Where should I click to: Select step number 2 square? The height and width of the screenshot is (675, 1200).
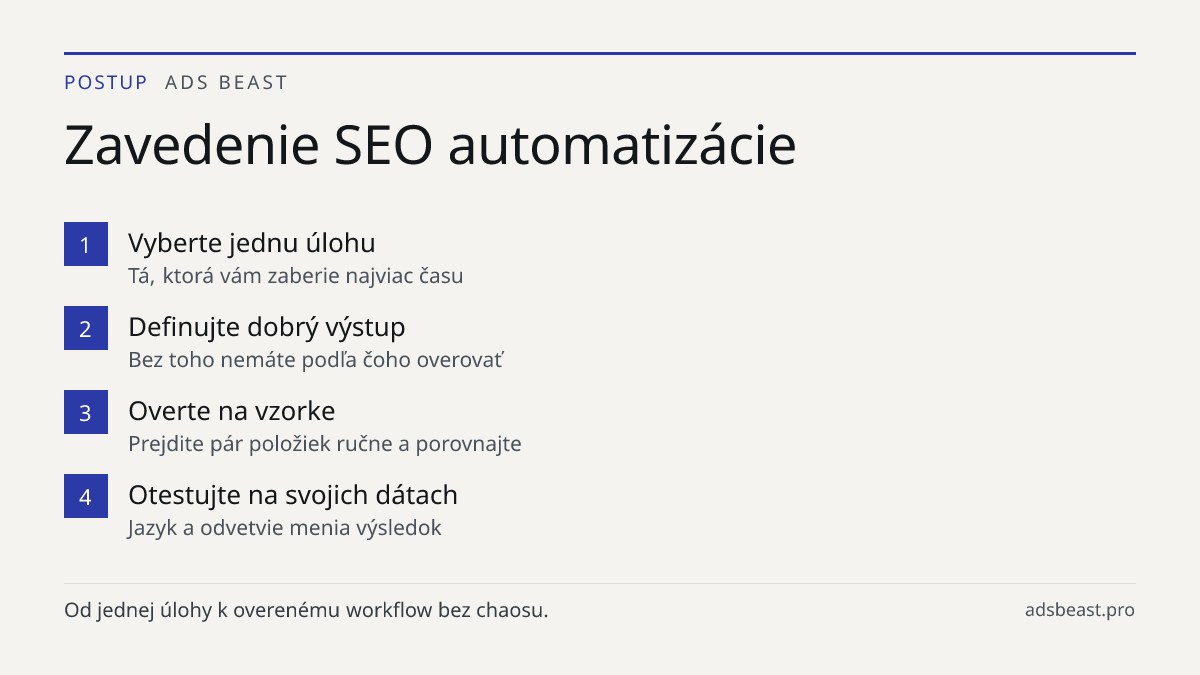point(86,328)
